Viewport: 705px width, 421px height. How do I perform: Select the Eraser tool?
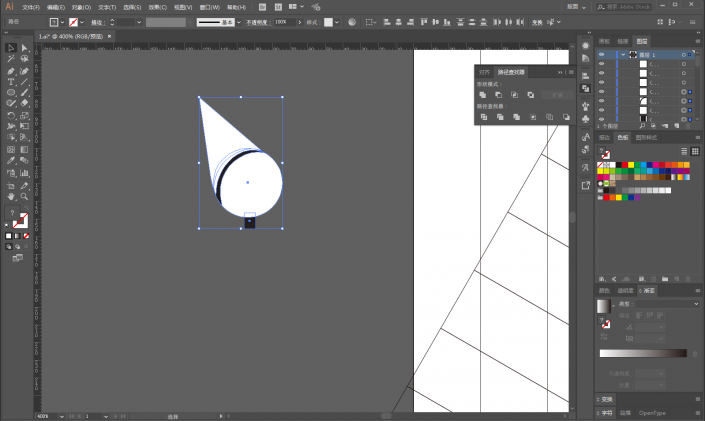pos(25,103)
